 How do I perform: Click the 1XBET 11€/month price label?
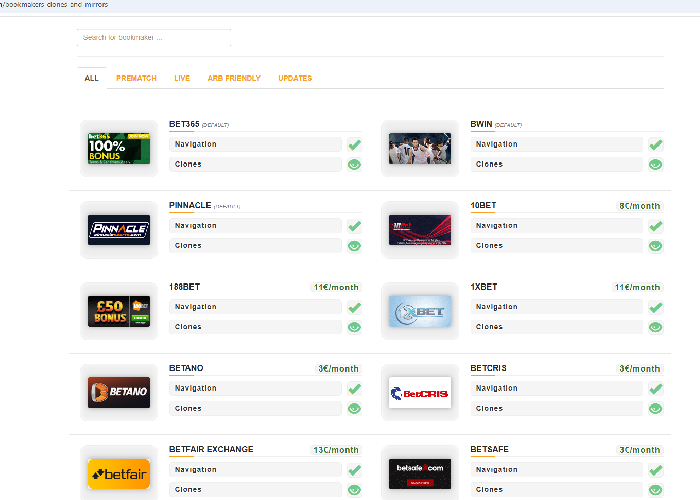pyautogui.click(x=638, y=287)
